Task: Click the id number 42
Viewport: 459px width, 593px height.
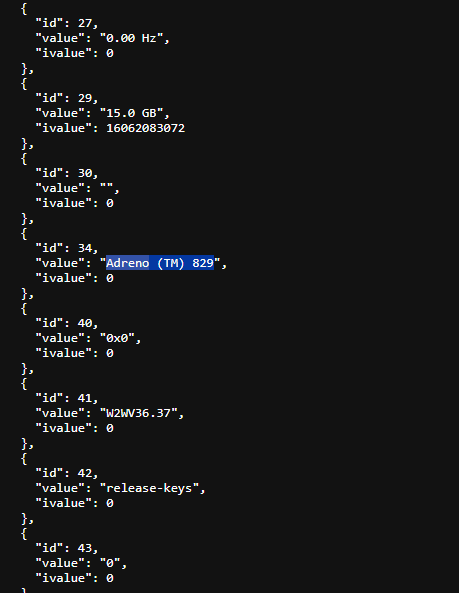Action: point(85,473)
